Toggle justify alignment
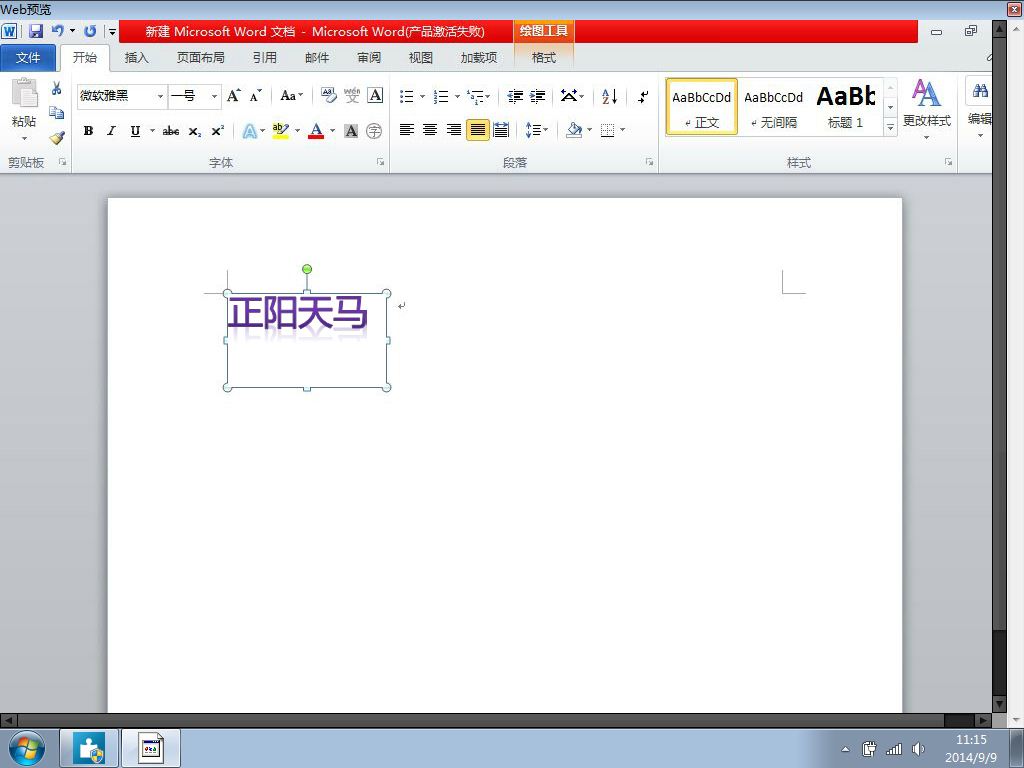1024x768 pixels. pos(478,130)
